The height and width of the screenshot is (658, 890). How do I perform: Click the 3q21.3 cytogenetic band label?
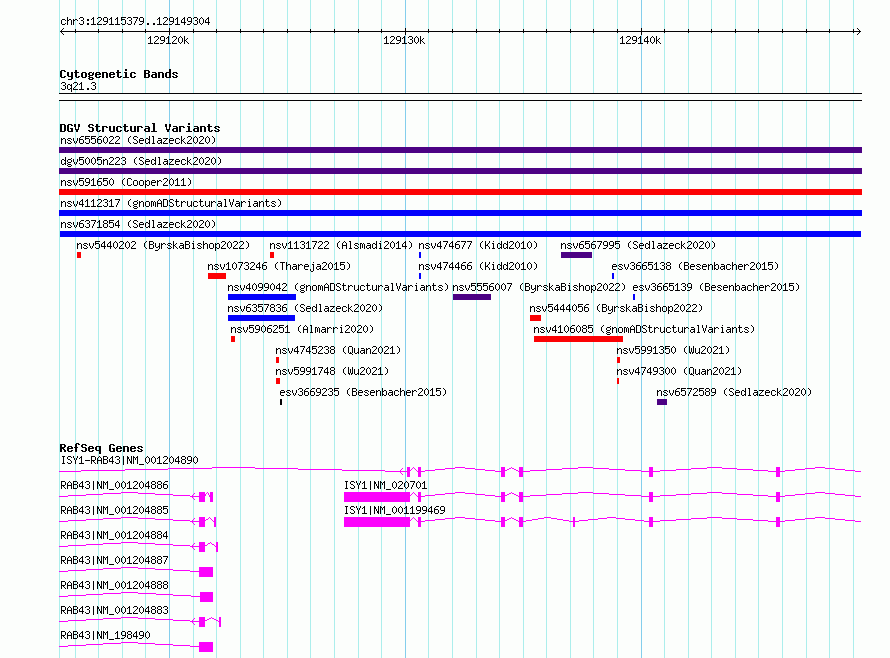(x=78, y=86)
